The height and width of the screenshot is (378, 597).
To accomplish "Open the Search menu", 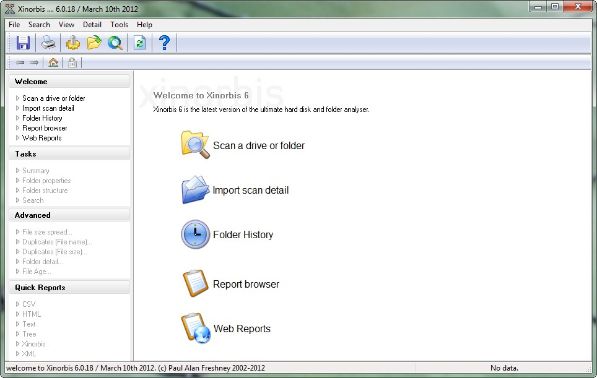I will point(39,24).
